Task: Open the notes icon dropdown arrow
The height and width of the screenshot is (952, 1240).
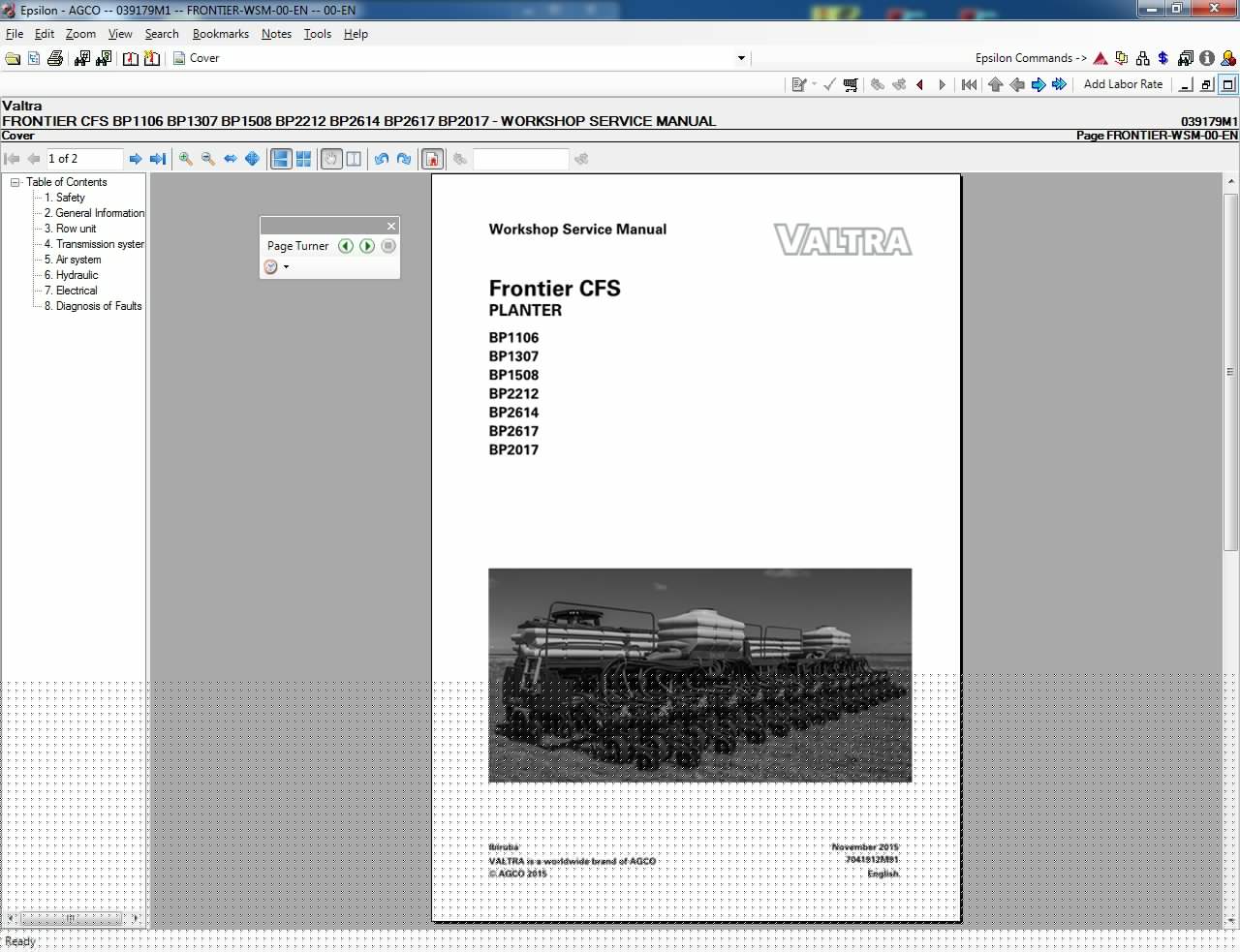Action: (814, 85)
